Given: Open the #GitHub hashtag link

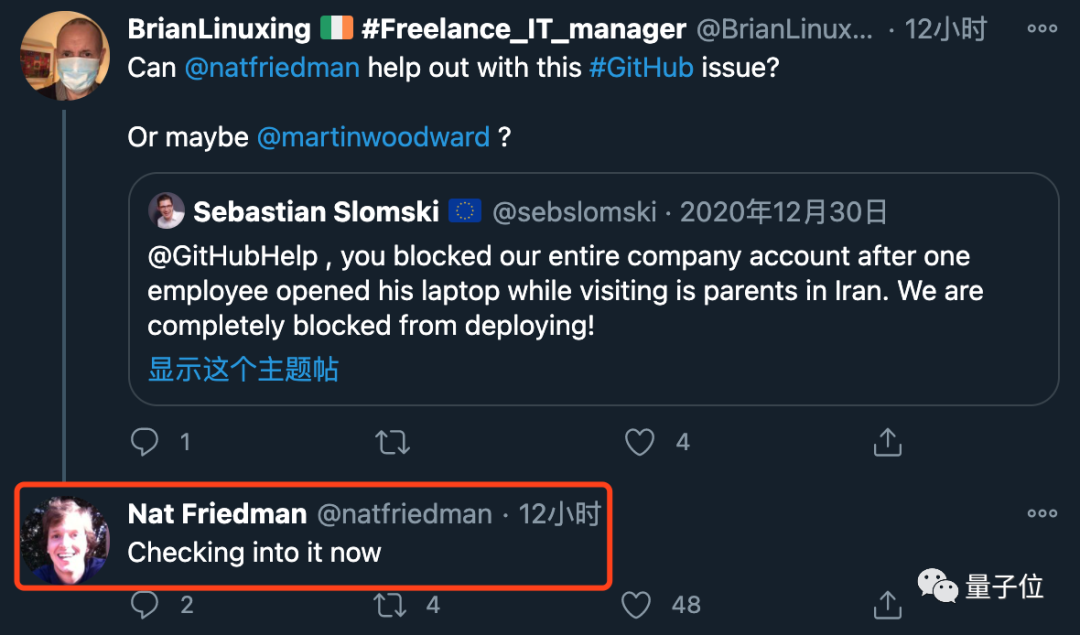Looking at the screenshot, I should (641, 71).
